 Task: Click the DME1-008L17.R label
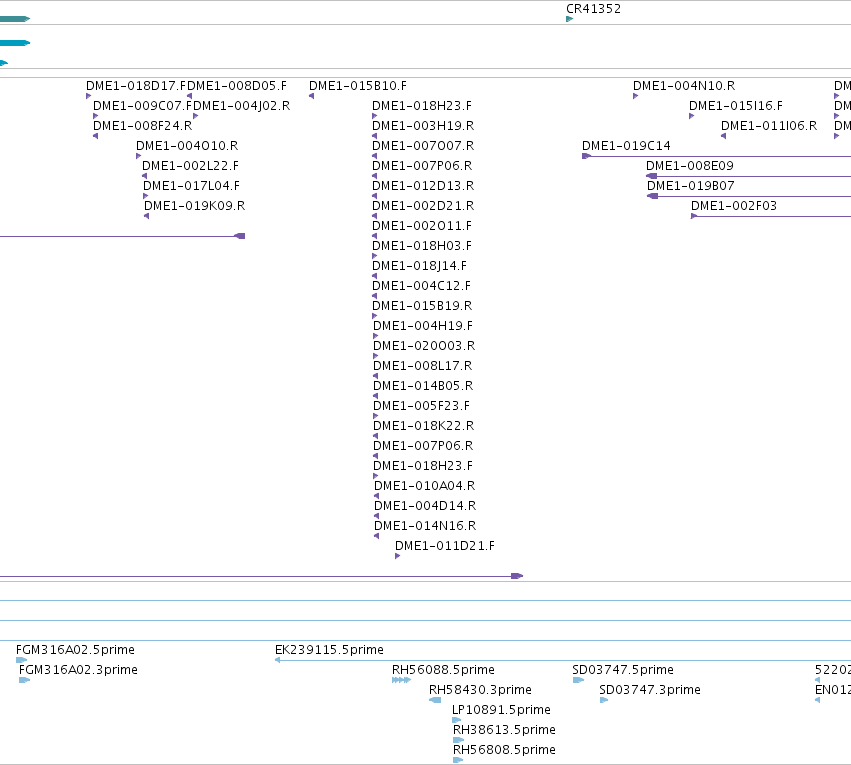[x=422, y=366]
